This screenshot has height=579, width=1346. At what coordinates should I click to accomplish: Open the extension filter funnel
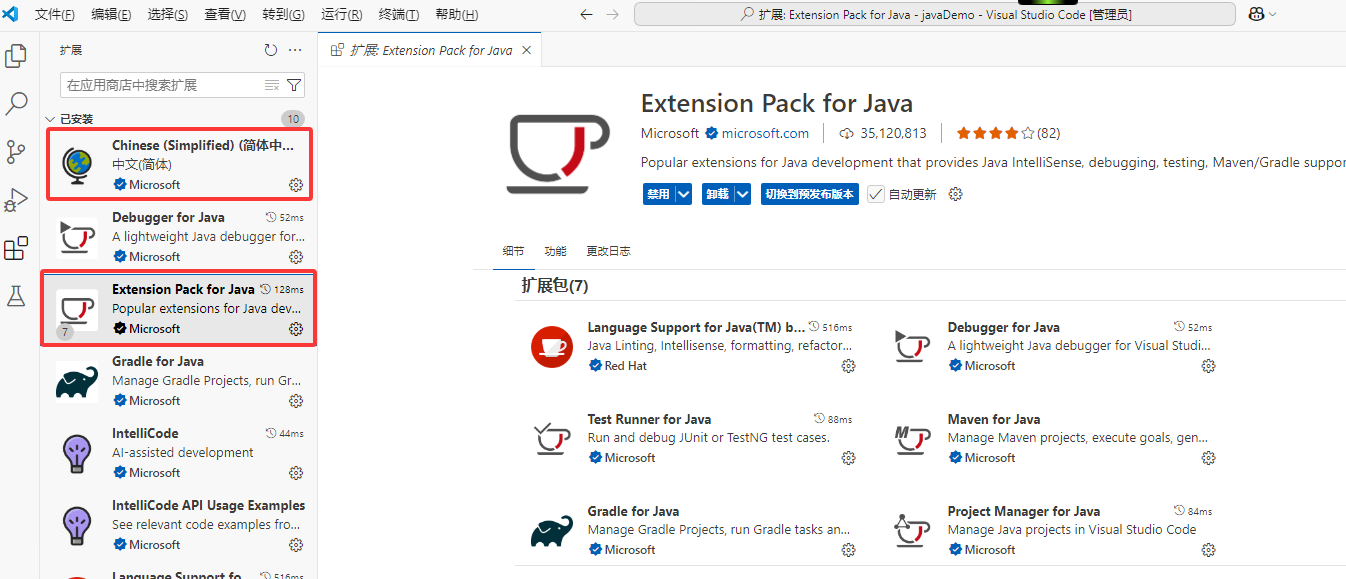[294, 85]
